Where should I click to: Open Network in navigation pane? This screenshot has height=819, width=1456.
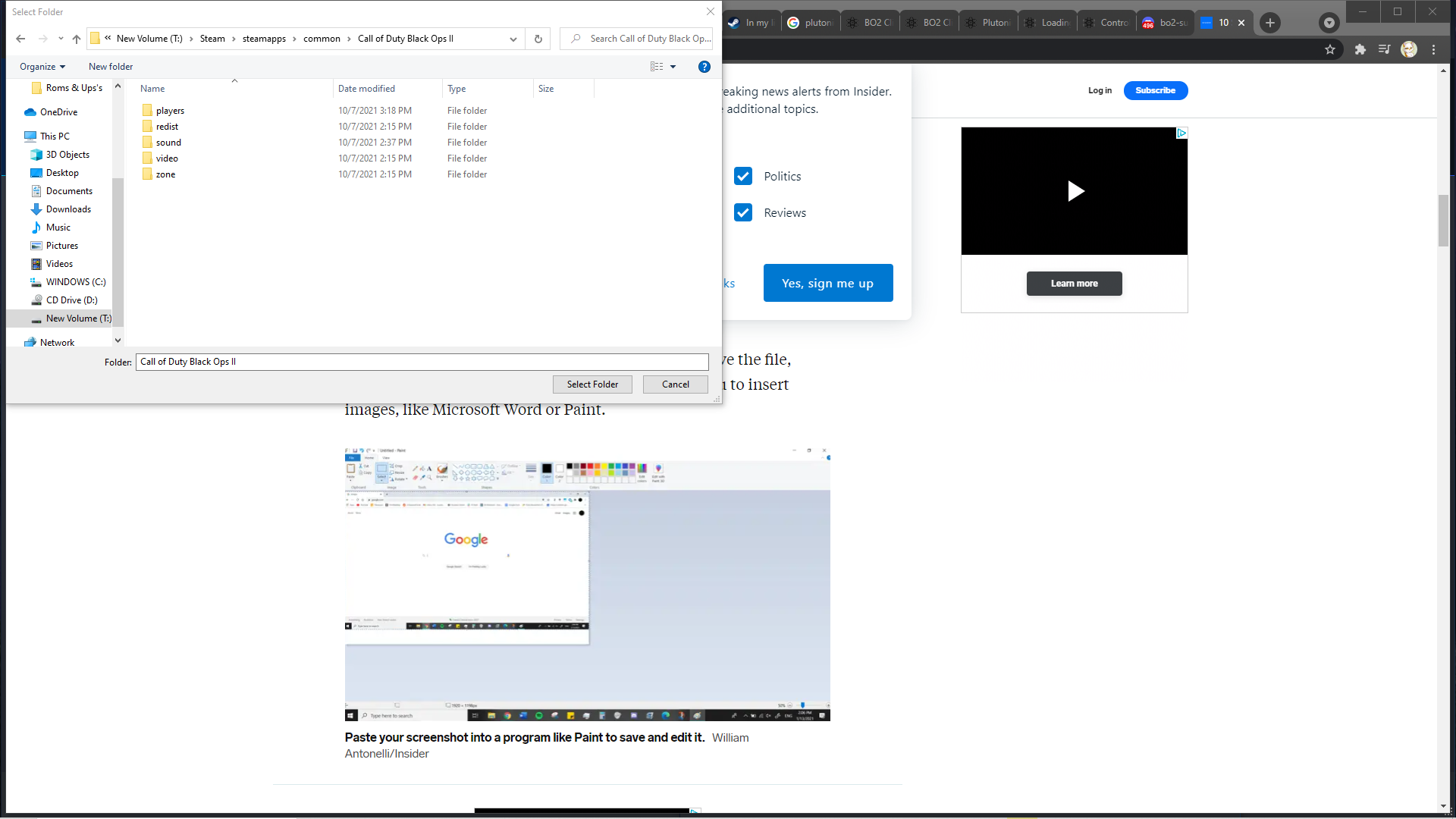coord(57,343)
